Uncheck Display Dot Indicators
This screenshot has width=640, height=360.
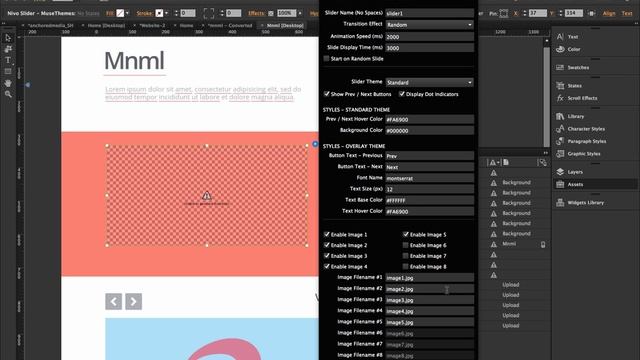tap(402, 94)
